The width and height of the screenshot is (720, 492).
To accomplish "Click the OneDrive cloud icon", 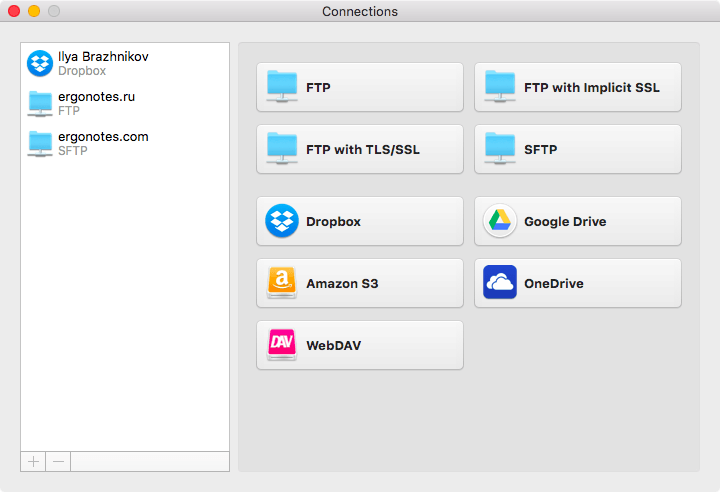I will pos(500,282).
